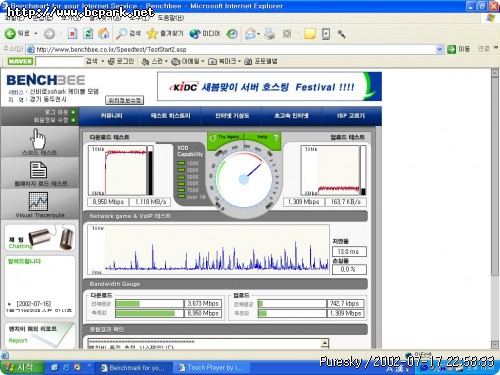Click the Help question mark button
Image resolution: width=500 pixels, height=375 pixels.
(267, 137)
